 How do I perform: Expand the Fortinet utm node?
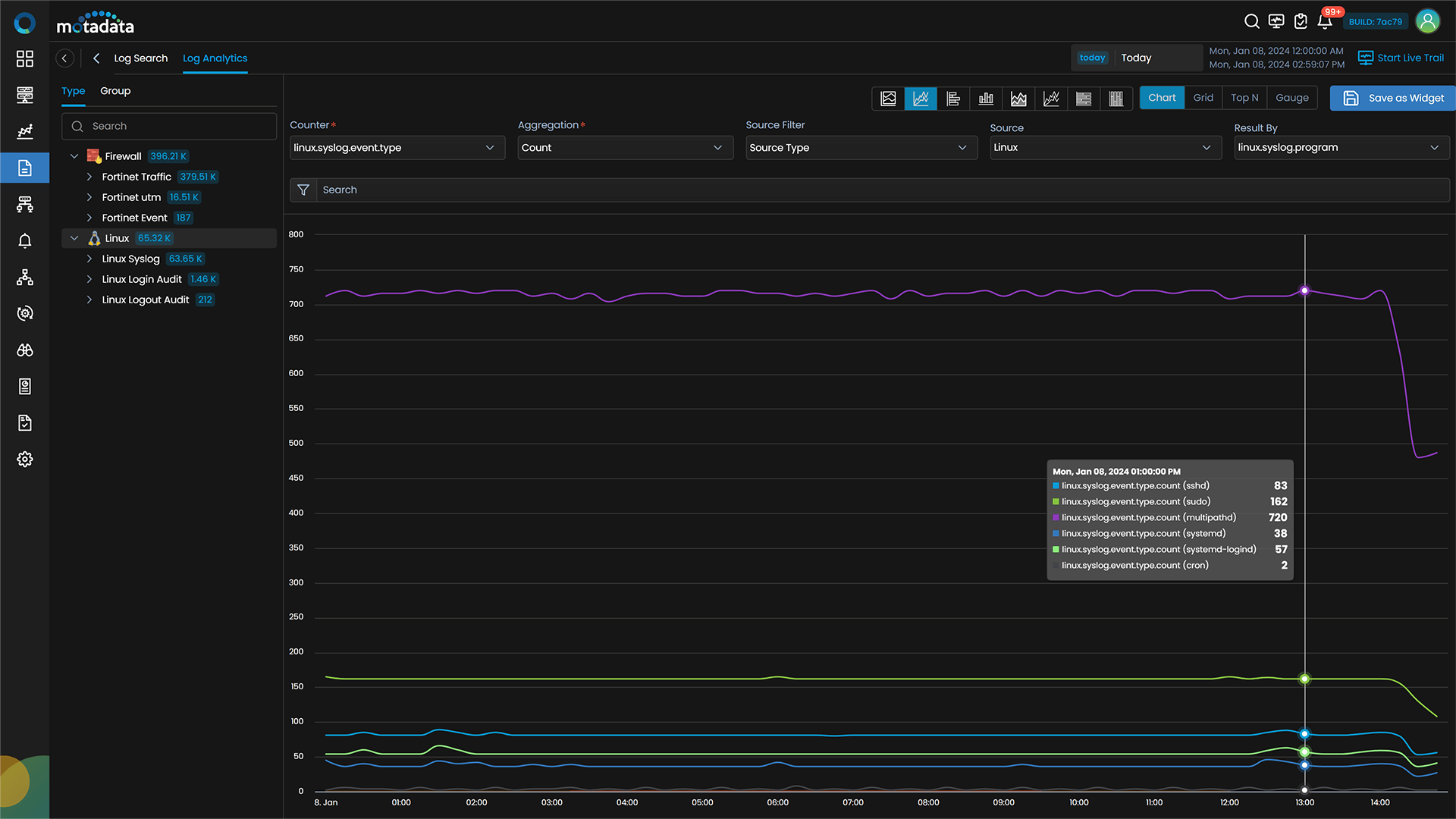point(89,197)
